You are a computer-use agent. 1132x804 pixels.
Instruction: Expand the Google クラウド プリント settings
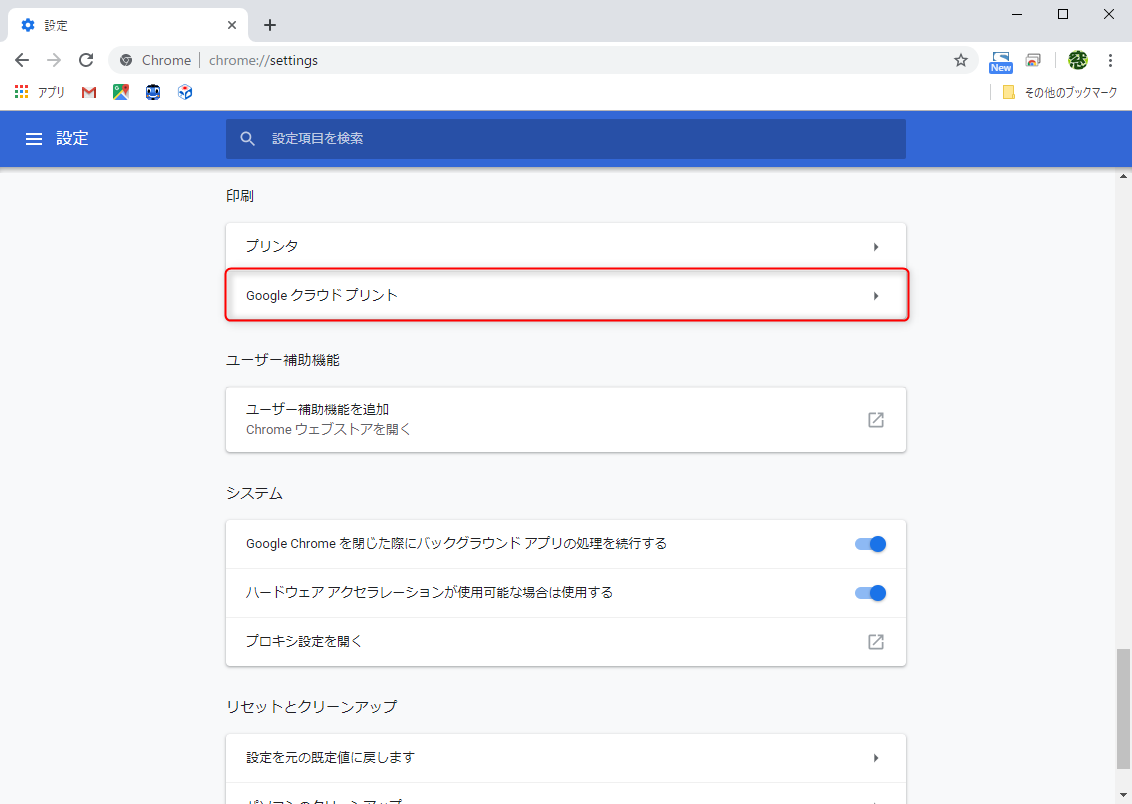(566, 295)
